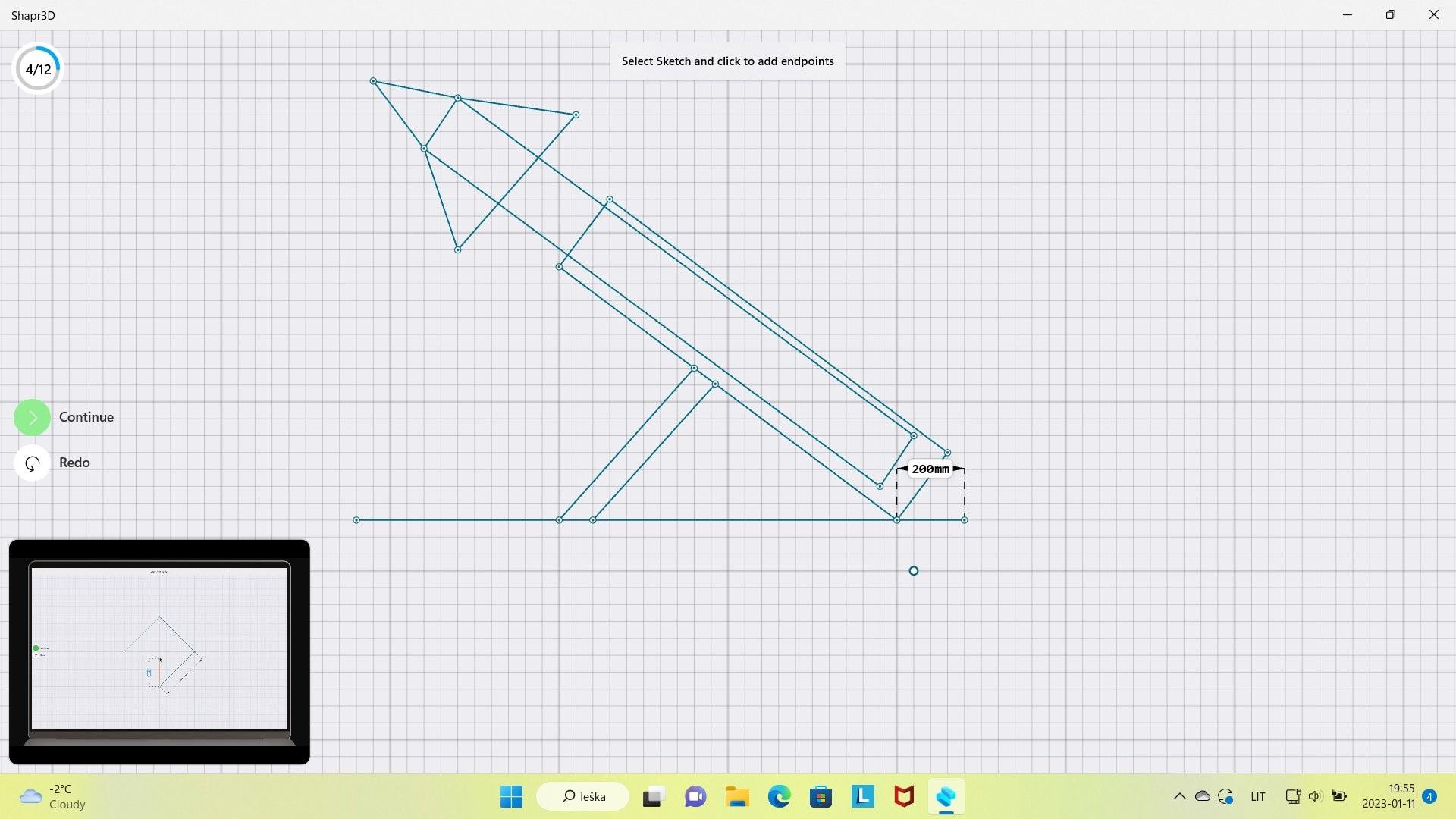Image resolution: width=1456 pixels, height=819 pixels.
Task: Open Windows Start menu
Action: point(511,796)
